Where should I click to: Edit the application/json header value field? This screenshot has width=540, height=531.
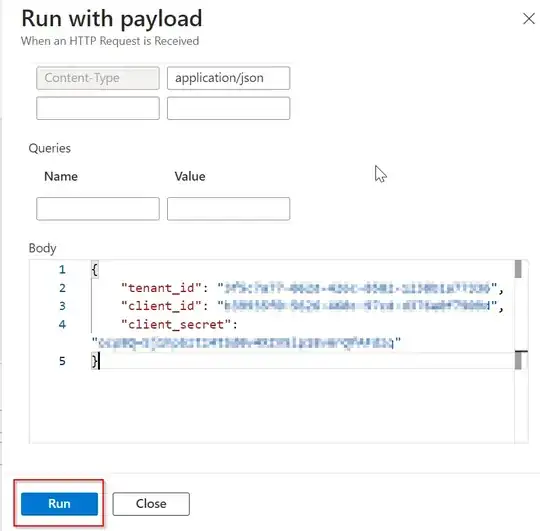(228, 78)
